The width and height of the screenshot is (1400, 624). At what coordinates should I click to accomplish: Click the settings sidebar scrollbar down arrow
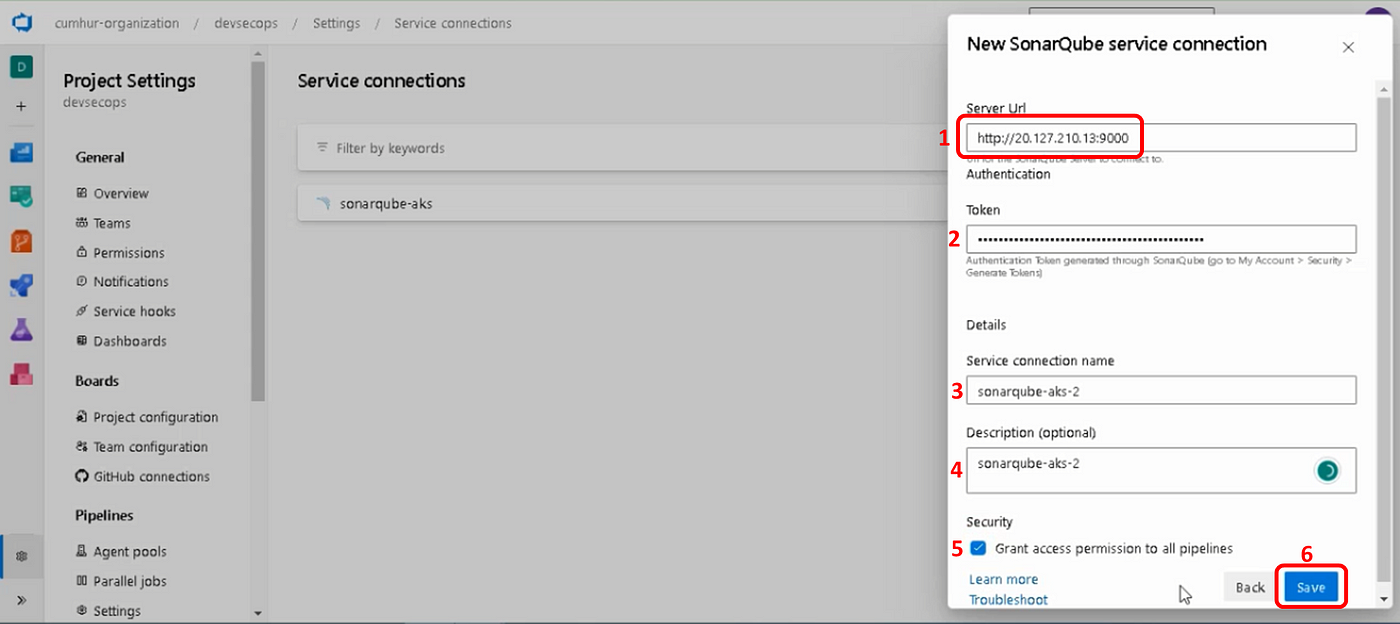click(258, 613)
